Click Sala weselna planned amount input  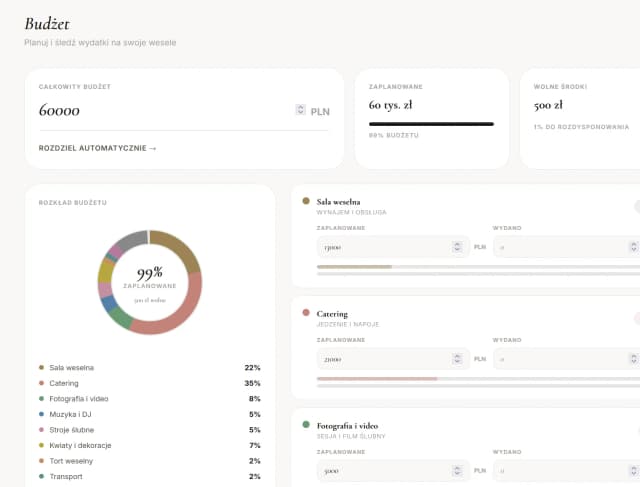pyautogui.click(x=393, y=247)
